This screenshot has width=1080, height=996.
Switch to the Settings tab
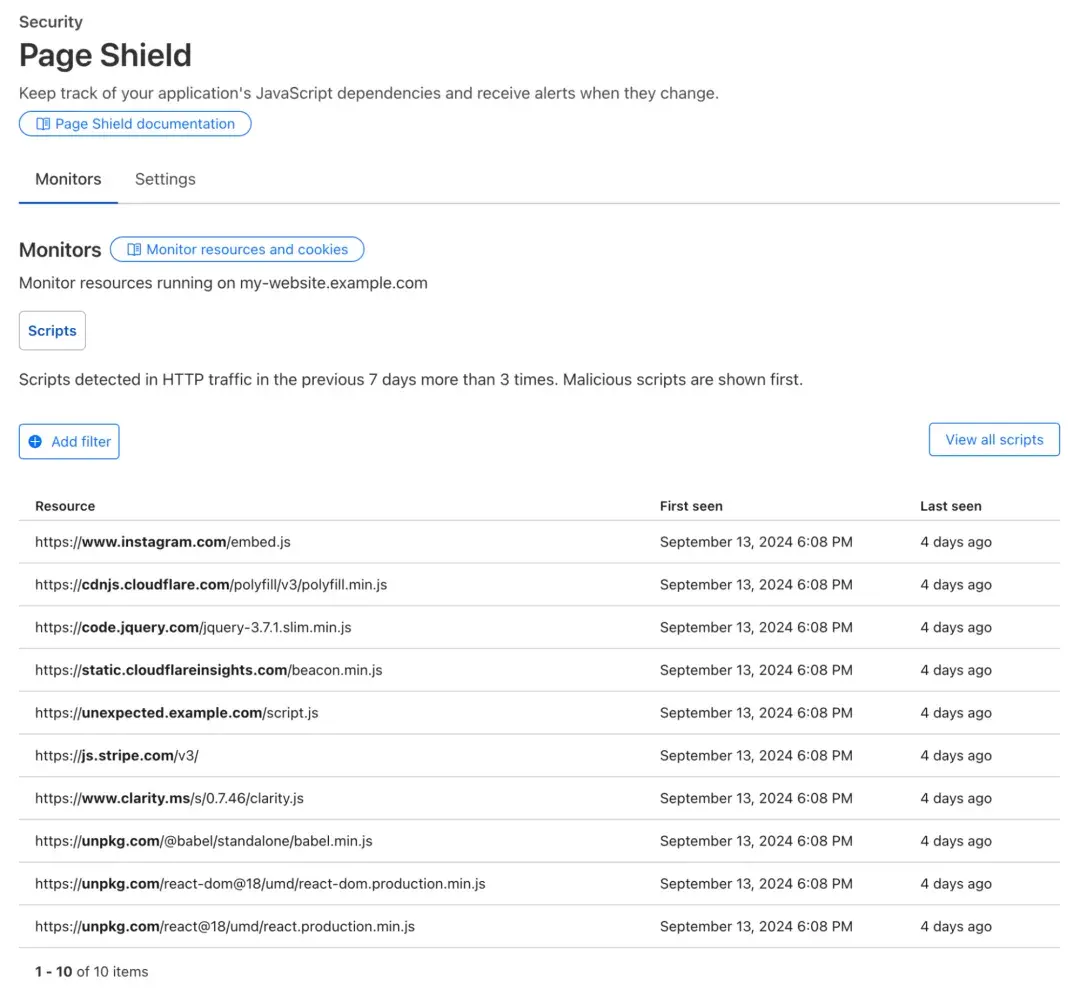[x=165, y=179]
